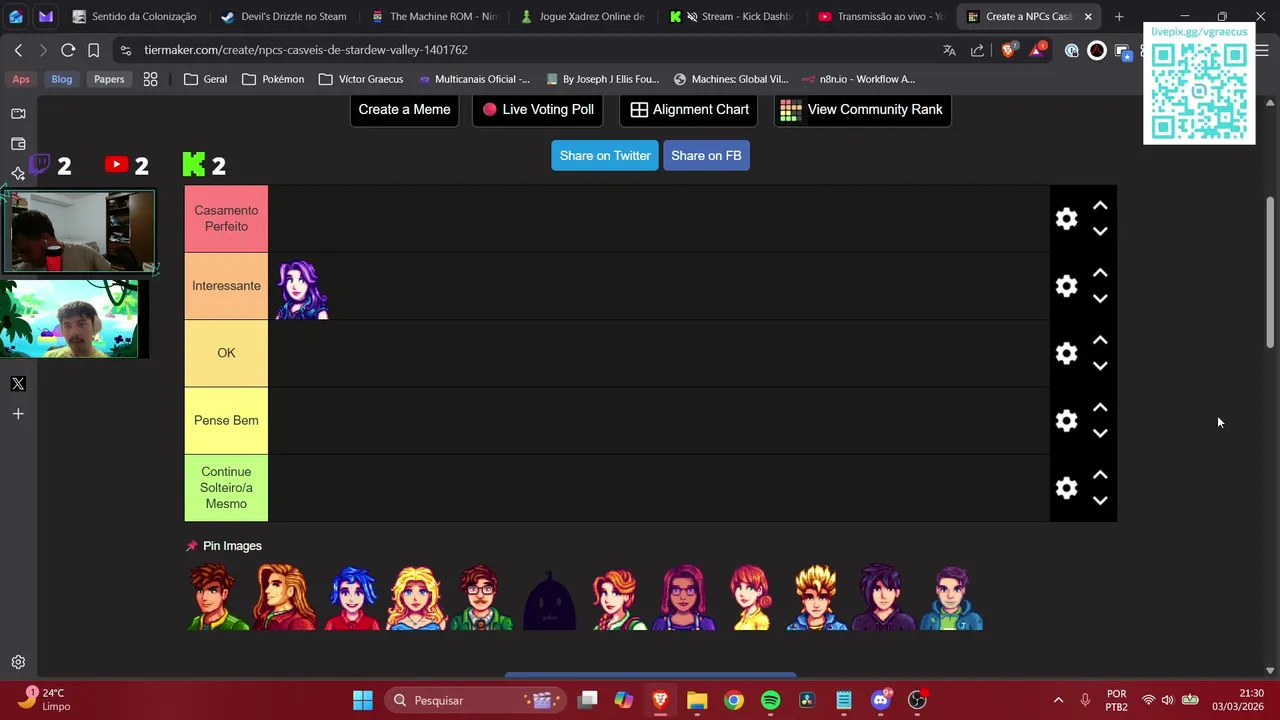Click the yellow Pense Bem tier label

[x=226, y=420]
